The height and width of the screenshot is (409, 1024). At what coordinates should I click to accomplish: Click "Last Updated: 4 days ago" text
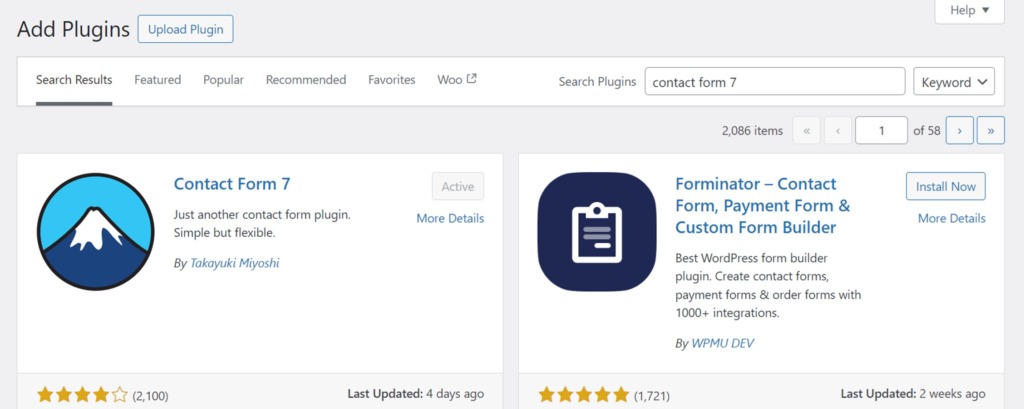416,394
